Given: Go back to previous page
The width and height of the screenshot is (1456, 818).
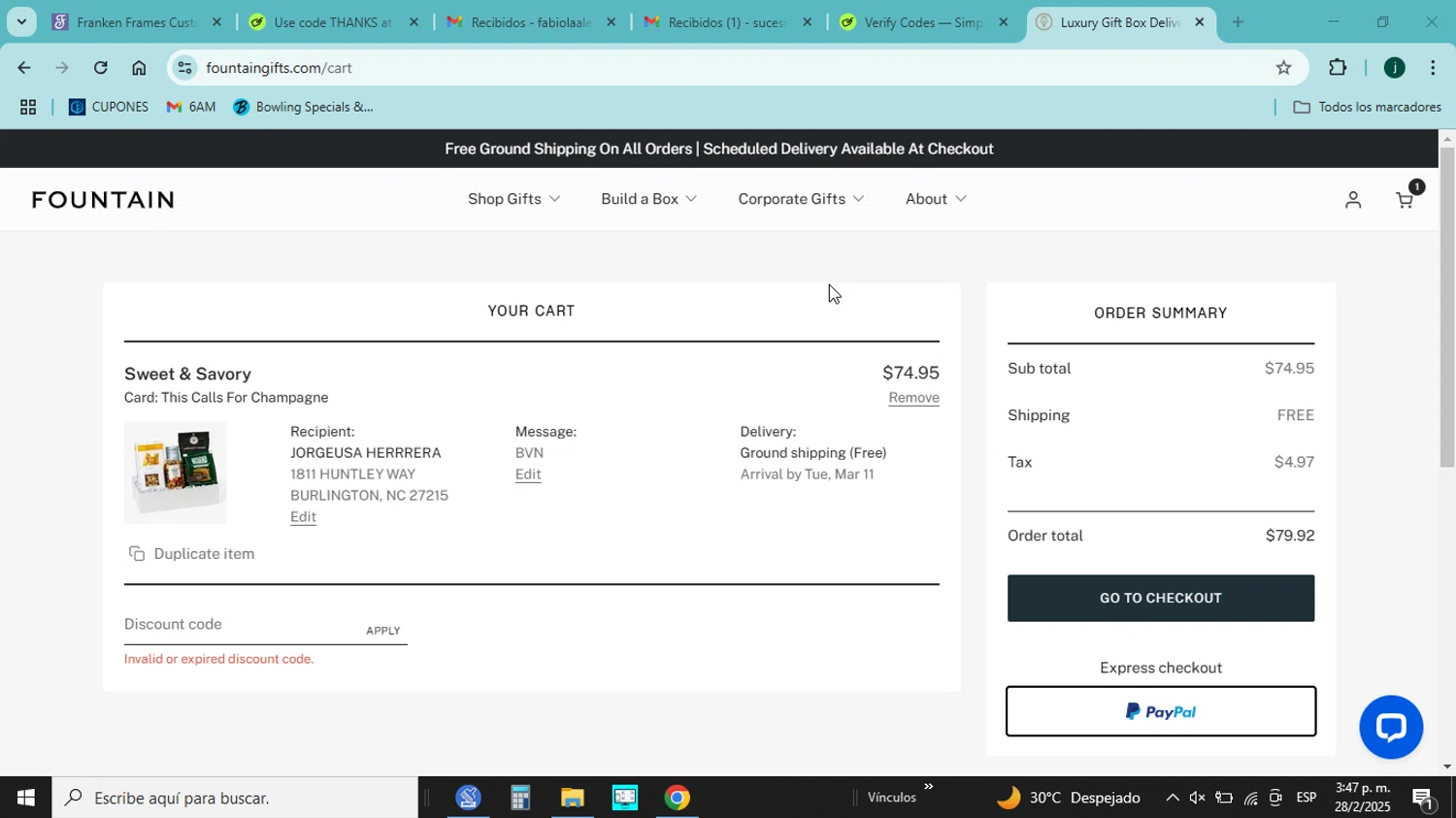Looking at the screenshot, I should pyautogui.click(x=23, y=68).
